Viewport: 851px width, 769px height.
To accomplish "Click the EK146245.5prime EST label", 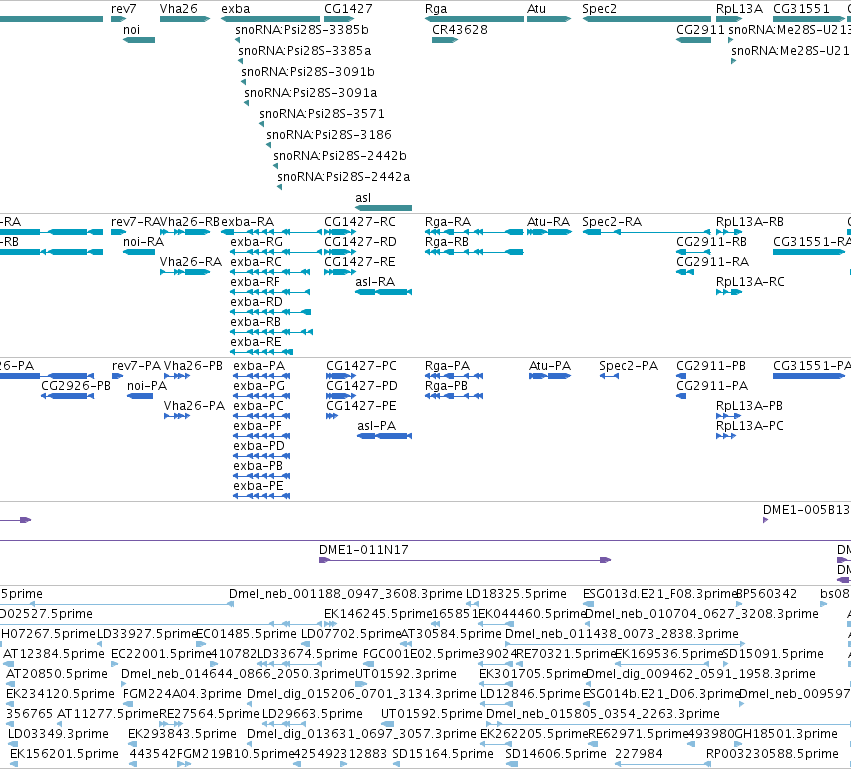I will tap(378, 614).
